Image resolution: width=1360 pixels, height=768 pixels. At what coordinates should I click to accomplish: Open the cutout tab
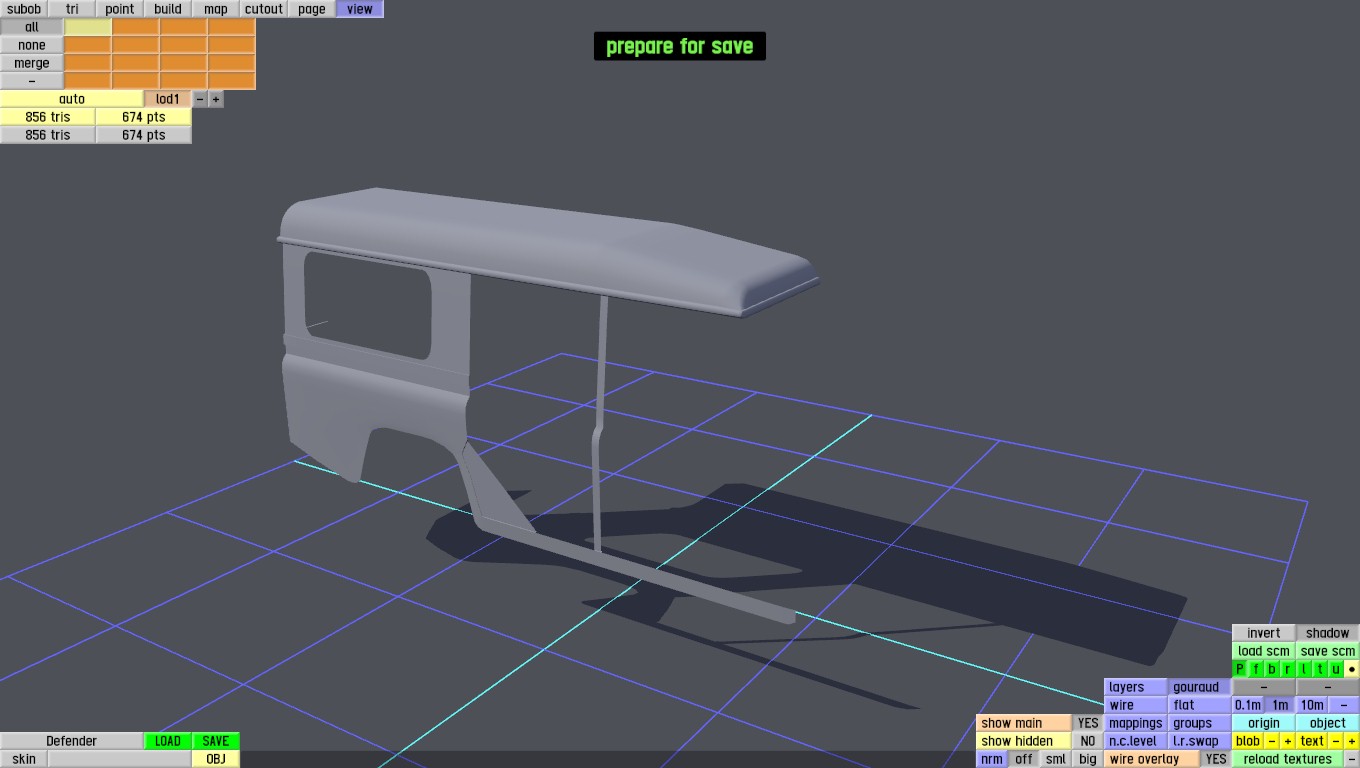pos(264,9)
